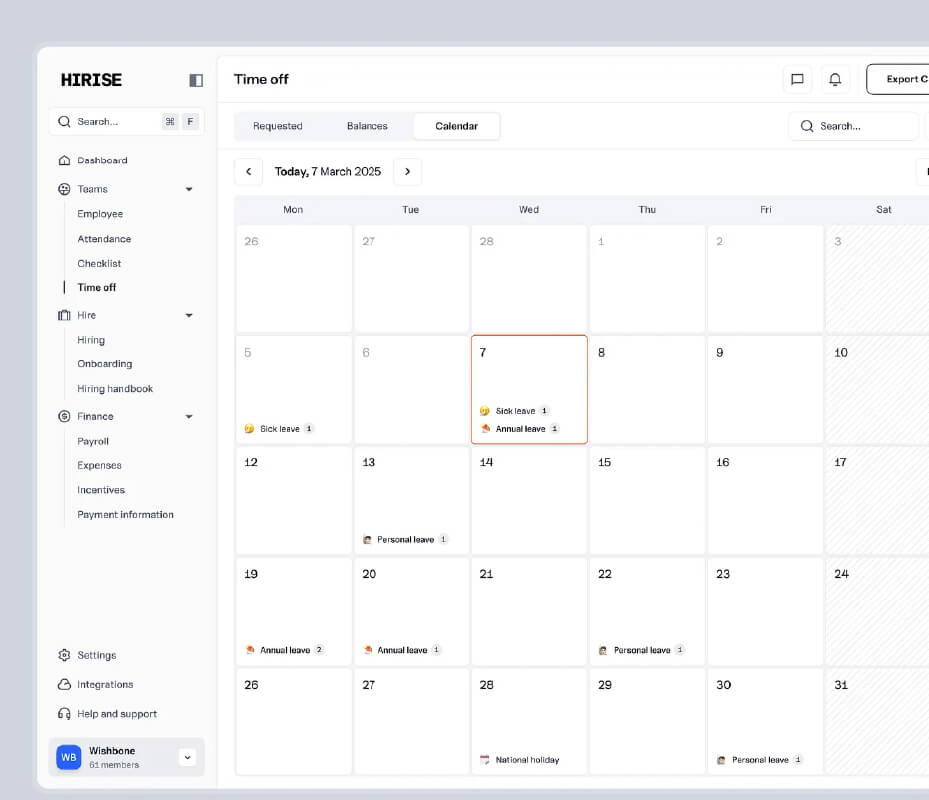Click the Export button
The image size is (929, 800).
(898, 79)
